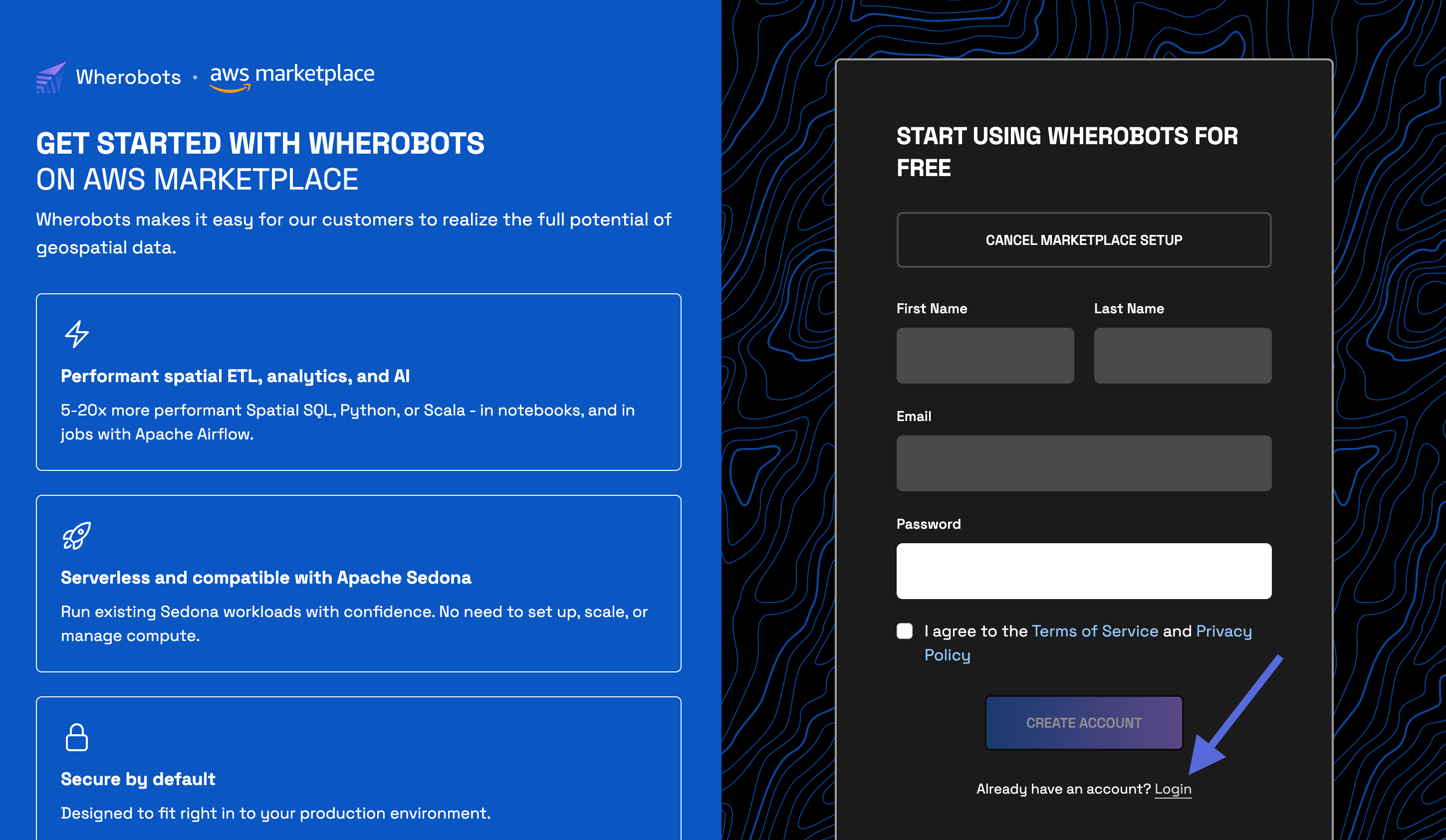Click the Wherobots paper-plane logo icon
The height and width of the screenshot is (840, 1446).
(x=52, y=77)
